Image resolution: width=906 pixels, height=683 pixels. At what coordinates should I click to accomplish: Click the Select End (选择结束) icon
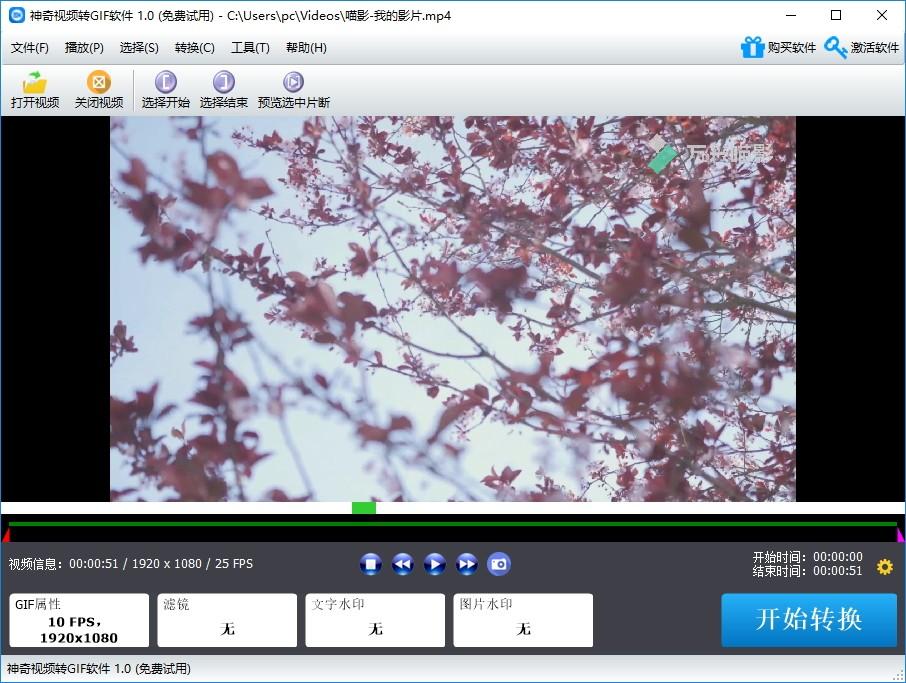(x=223, y=83)
